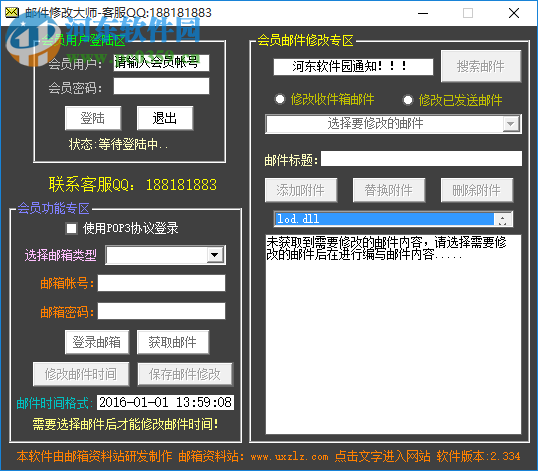Viewport: 538px width, 471px height.
Task: Click the 点击文字进入网站 text
Action: pos(382,456)
